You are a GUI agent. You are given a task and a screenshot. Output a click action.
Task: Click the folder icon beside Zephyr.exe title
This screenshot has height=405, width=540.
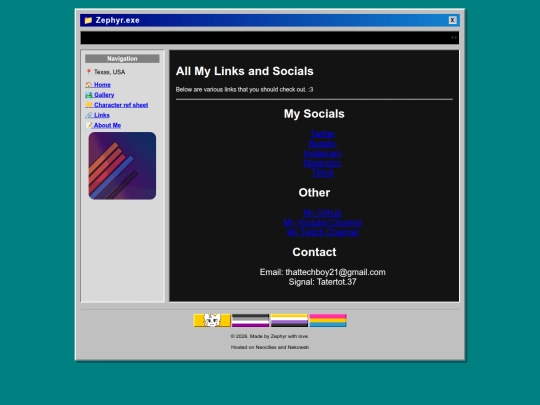point(88,20)
